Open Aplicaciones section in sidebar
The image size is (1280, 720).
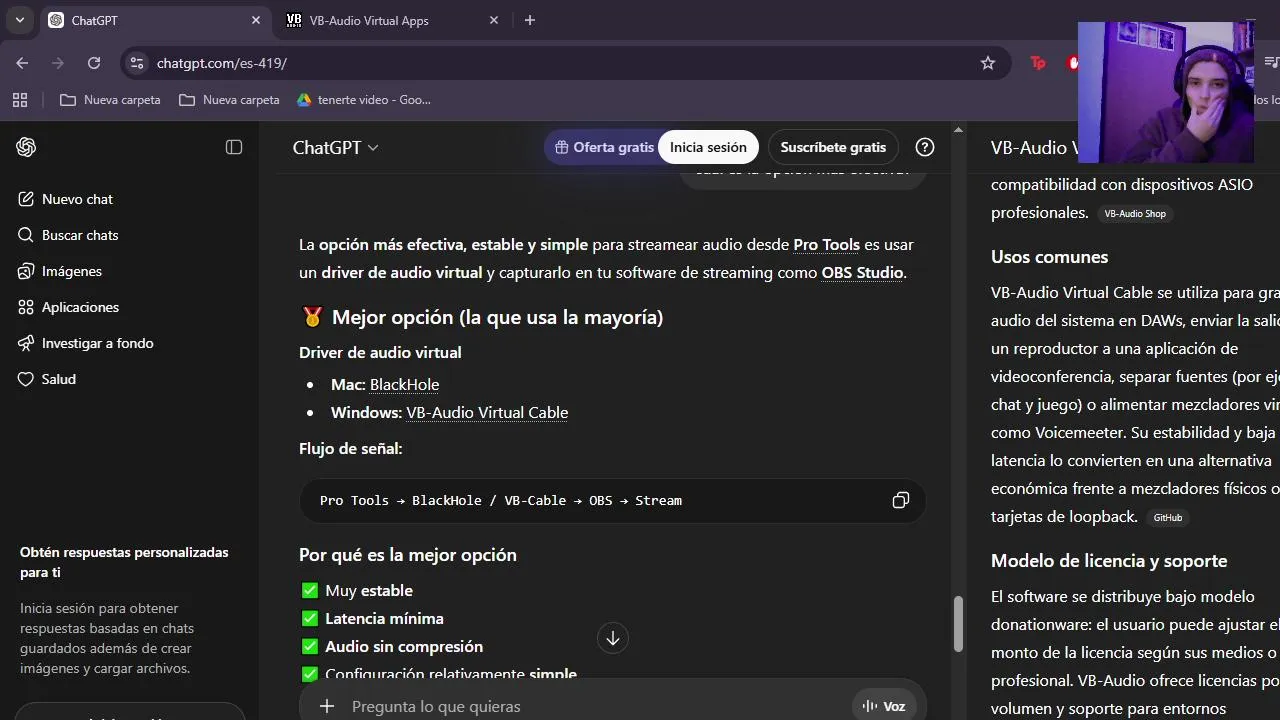(68, 307)
